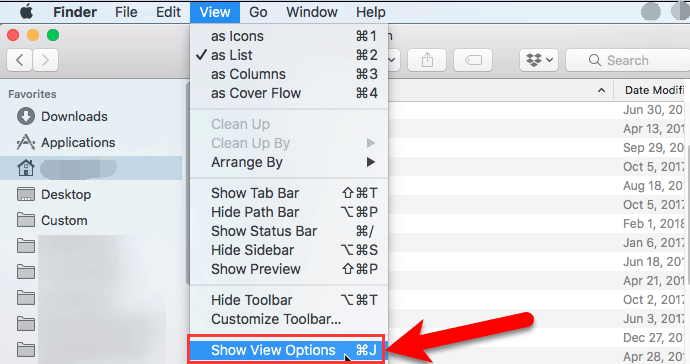Switch view to as Columns
Screen dimensions: 690x364
[289, 74]
